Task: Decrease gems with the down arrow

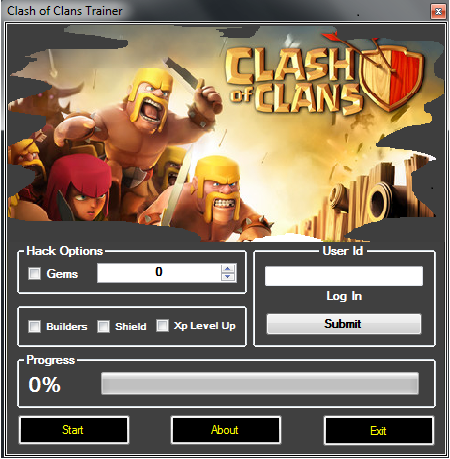Action: pos(228,277)
